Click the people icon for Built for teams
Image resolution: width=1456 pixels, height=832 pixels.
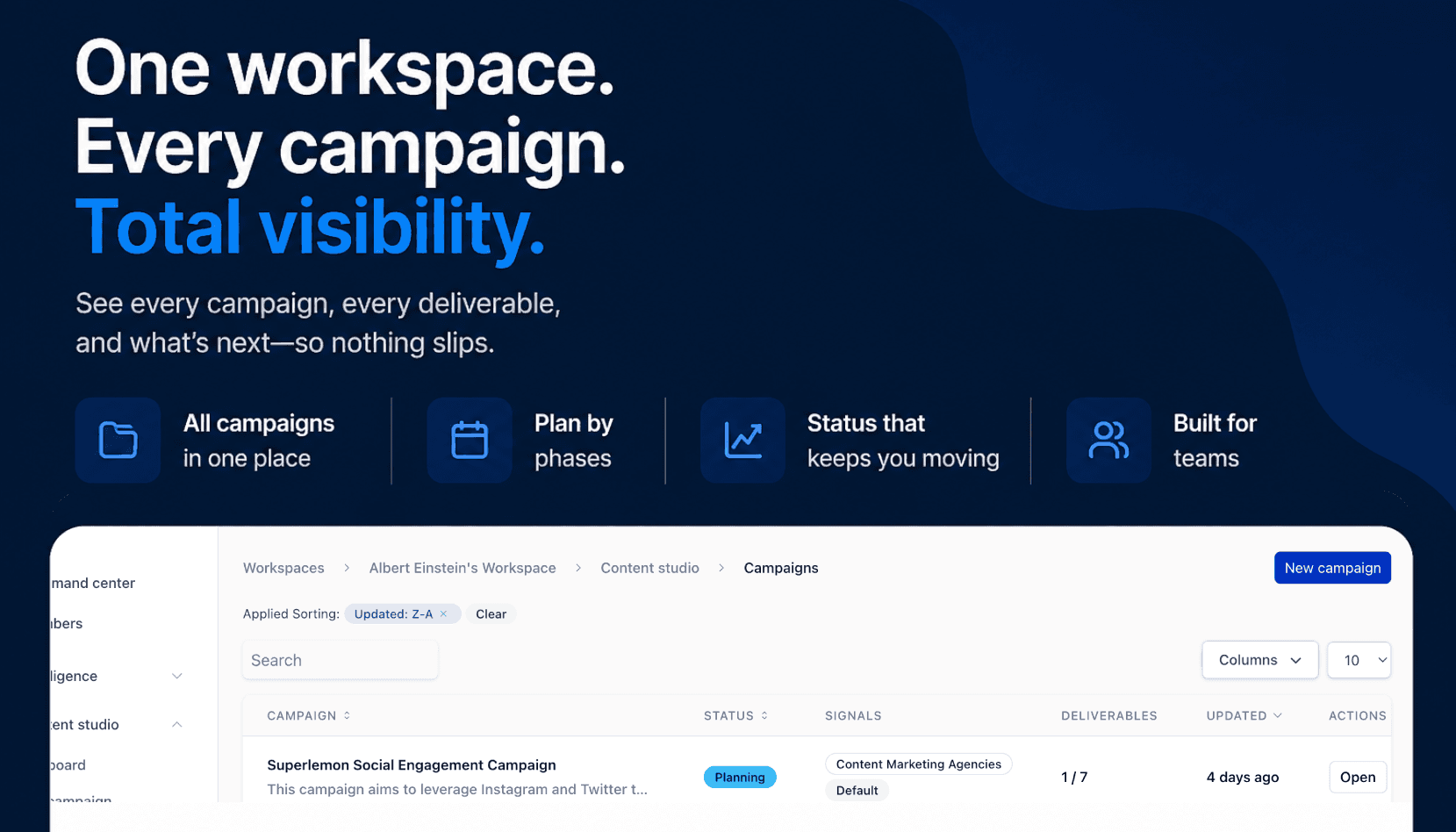tap(1108, 440)
